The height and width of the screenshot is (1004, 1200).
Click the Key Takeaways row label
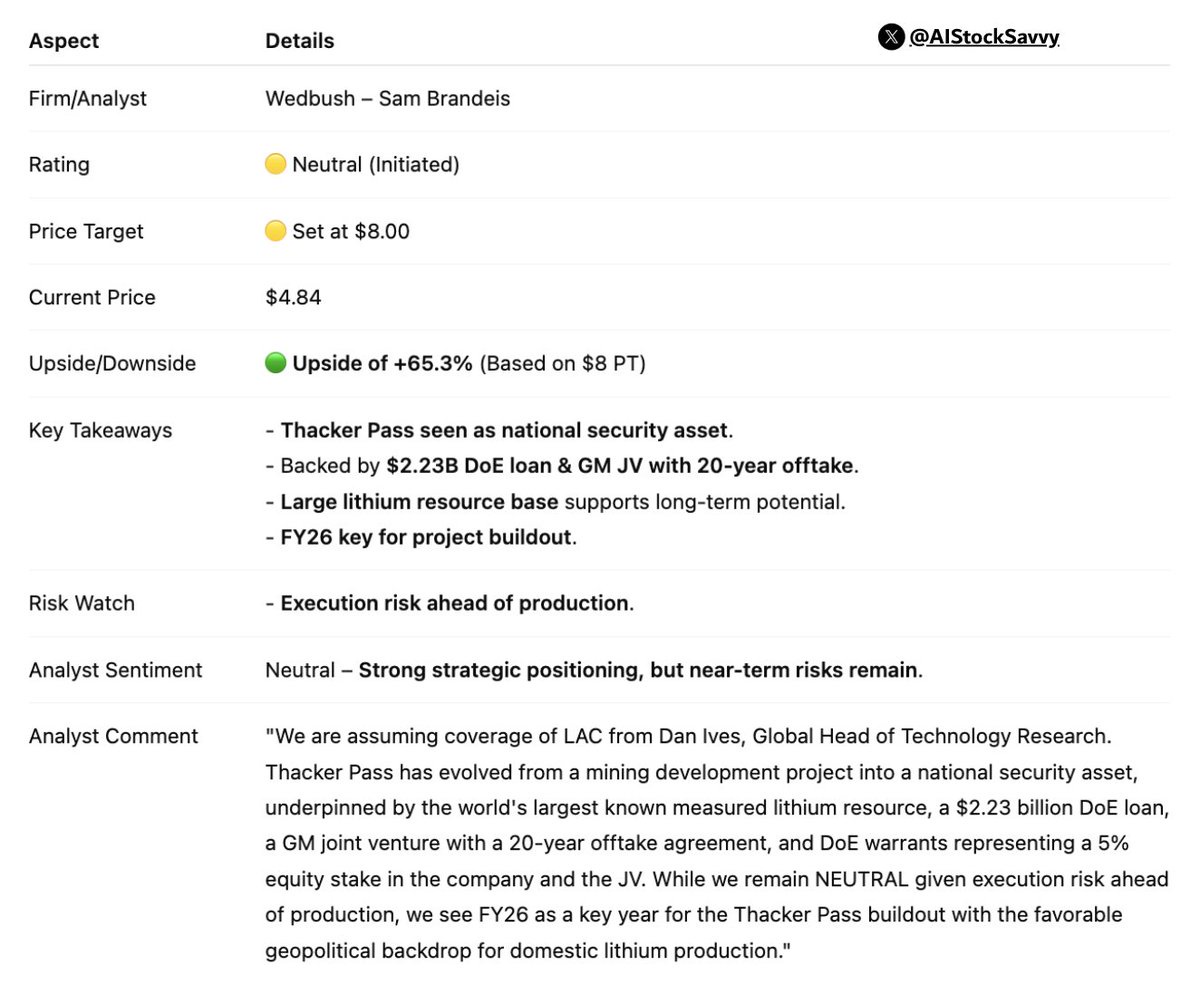100,430
